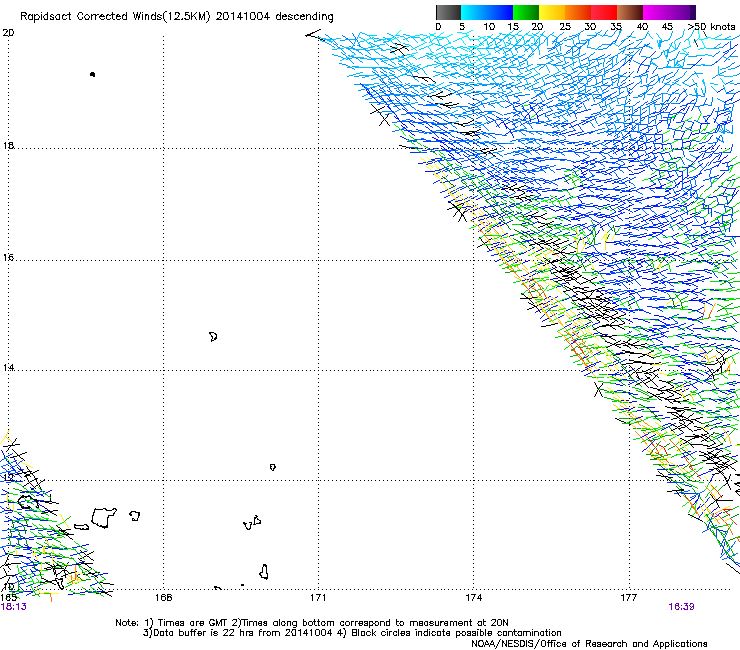Viewport: 740px width, 650px height.
Task: Click the black contamination dot near 19N
Action: (92, 74)
